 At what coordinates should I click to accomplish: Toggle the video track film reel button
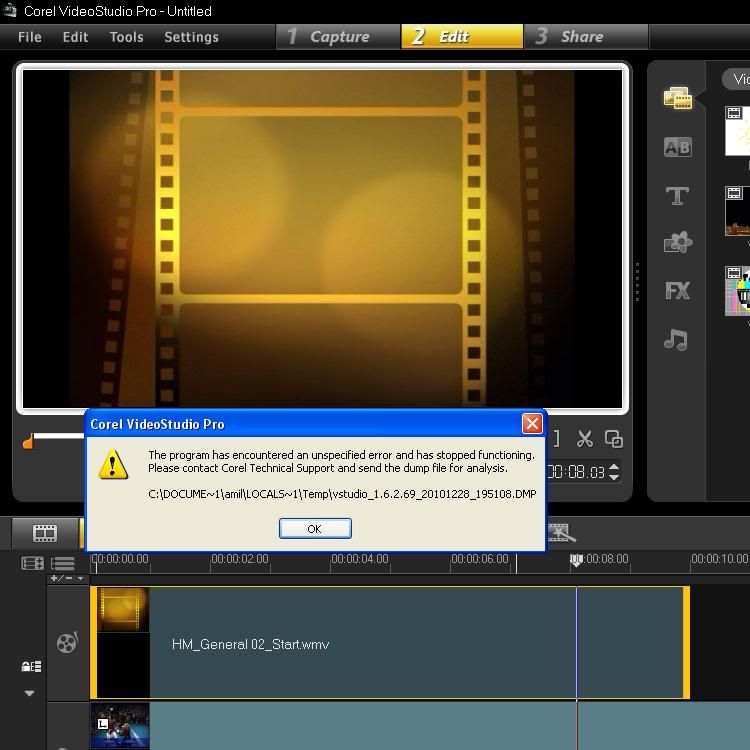pyautogui.click(x=67, y=642)
